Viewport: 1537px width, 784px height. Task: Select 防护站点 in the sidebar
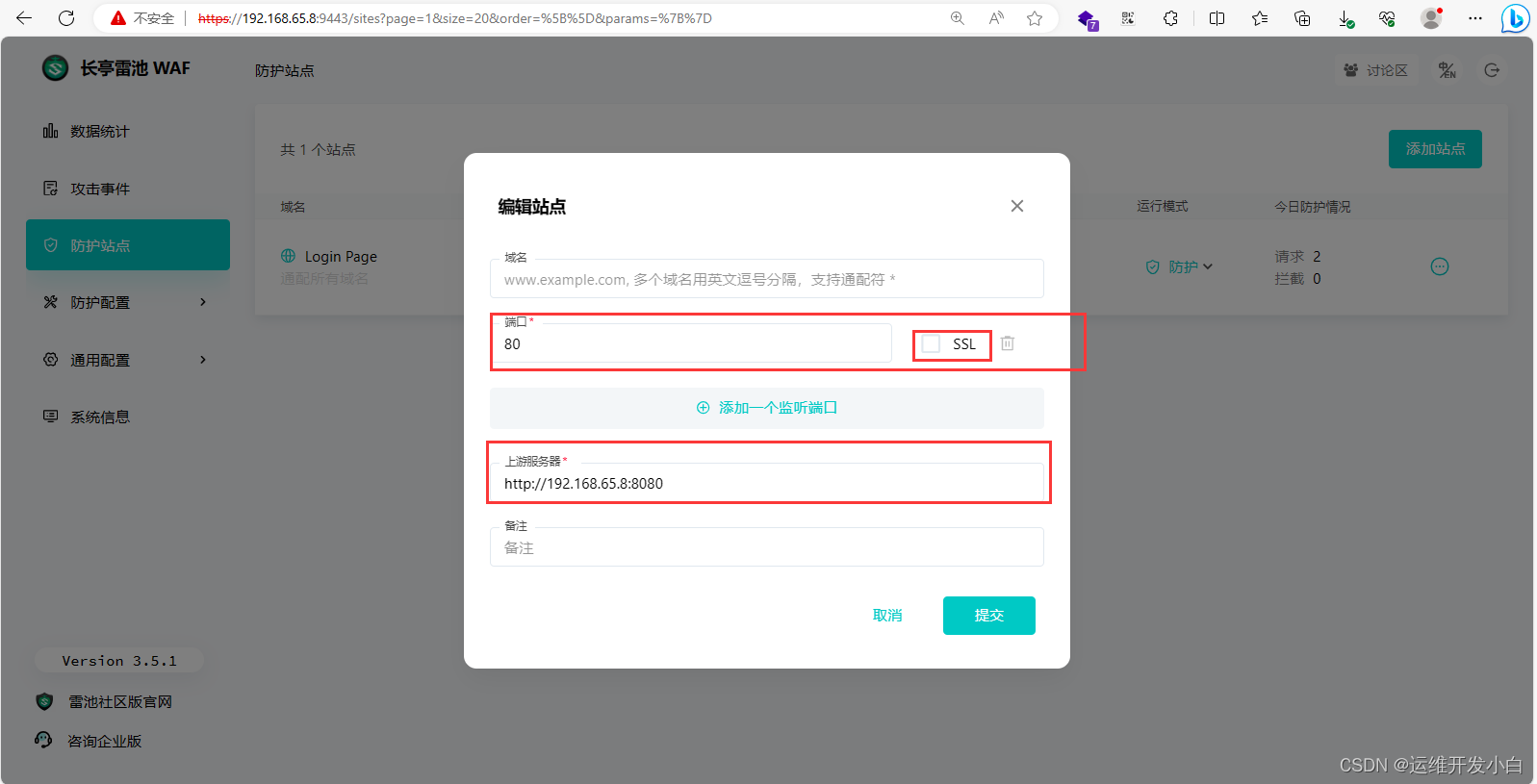pos(128,245)
